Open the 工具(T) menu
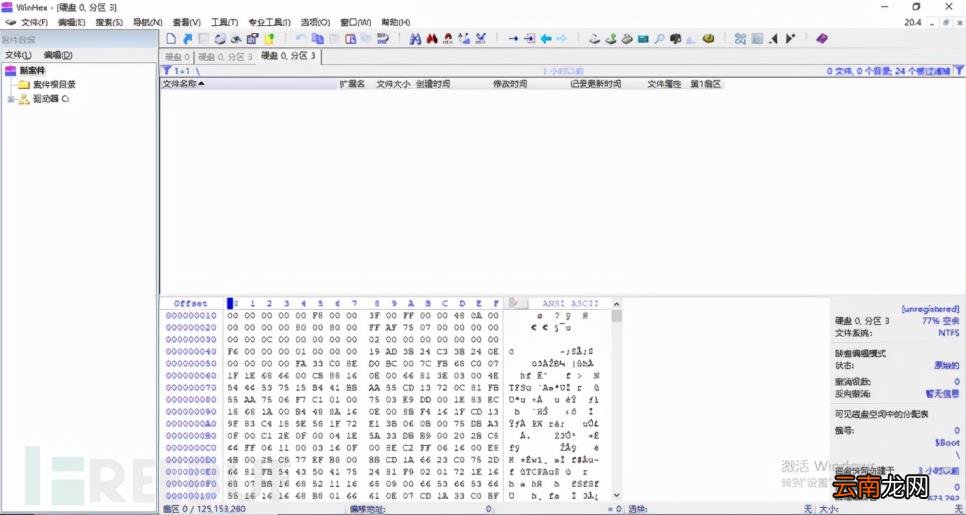The image size is (966, 515). pos(224,22)
